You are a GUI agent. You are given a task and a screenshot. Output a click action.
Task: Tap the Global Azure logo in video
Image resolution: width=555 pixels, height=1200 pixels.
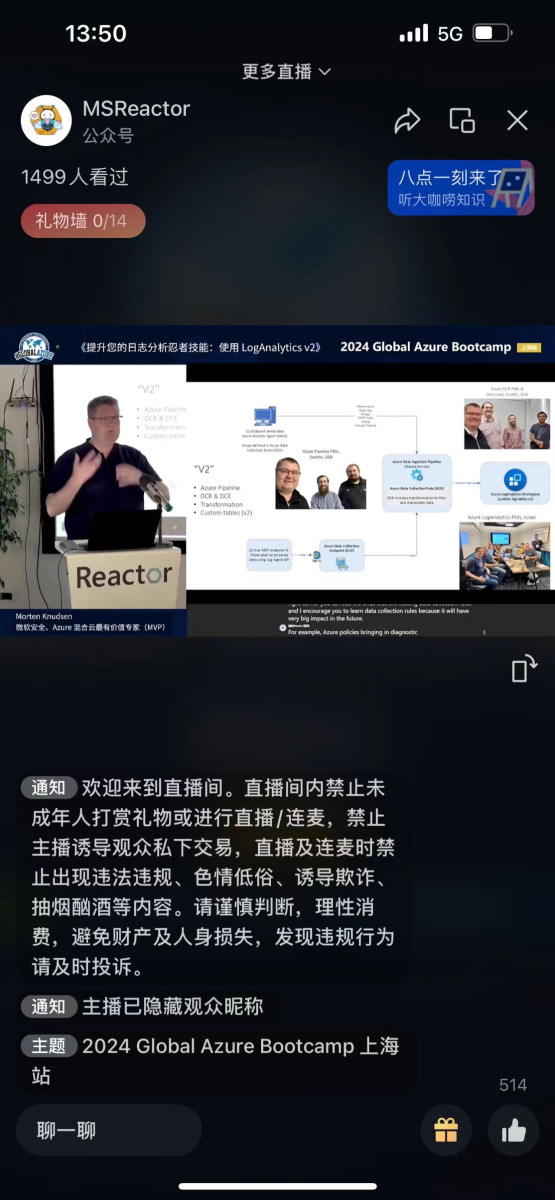point(34,346)
